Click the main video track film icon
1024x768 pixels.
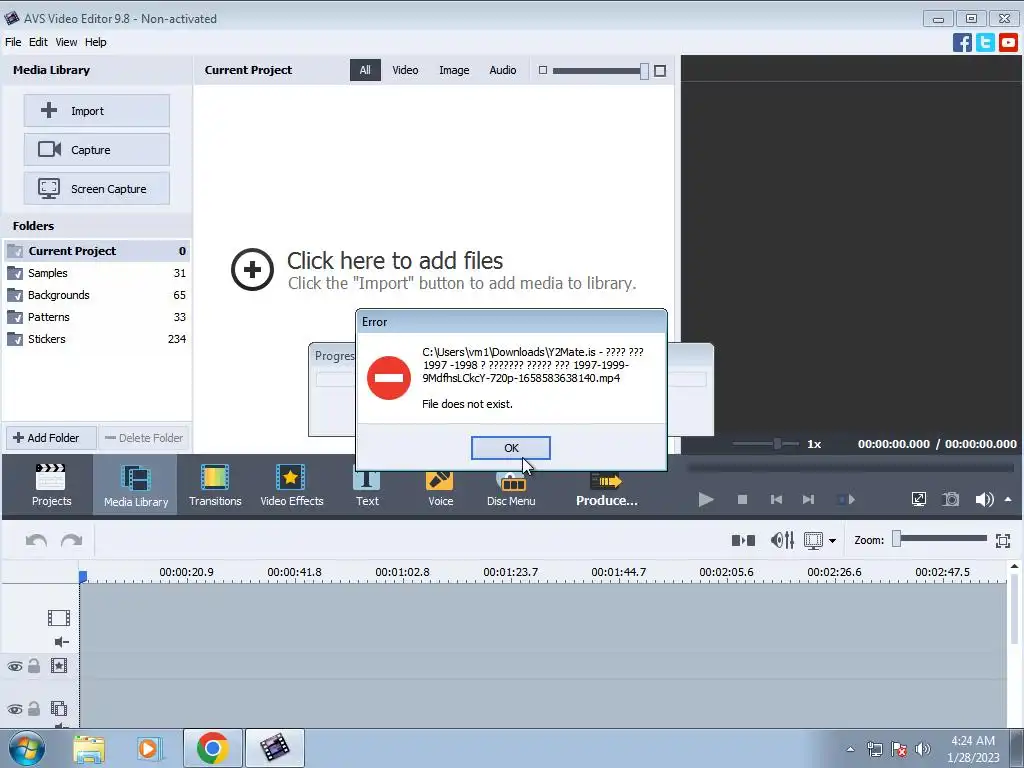(x=59, y=618)
